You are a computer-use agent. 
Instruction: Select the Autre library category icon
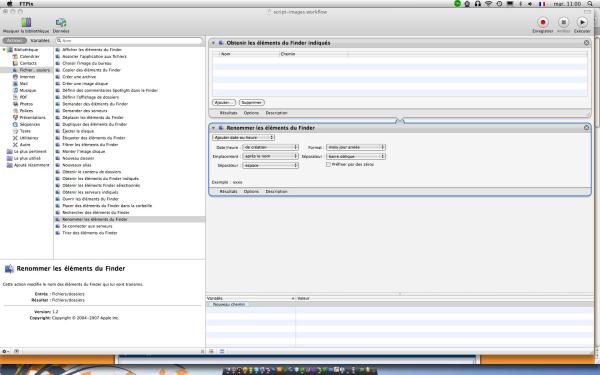click(x=16, y=145)
